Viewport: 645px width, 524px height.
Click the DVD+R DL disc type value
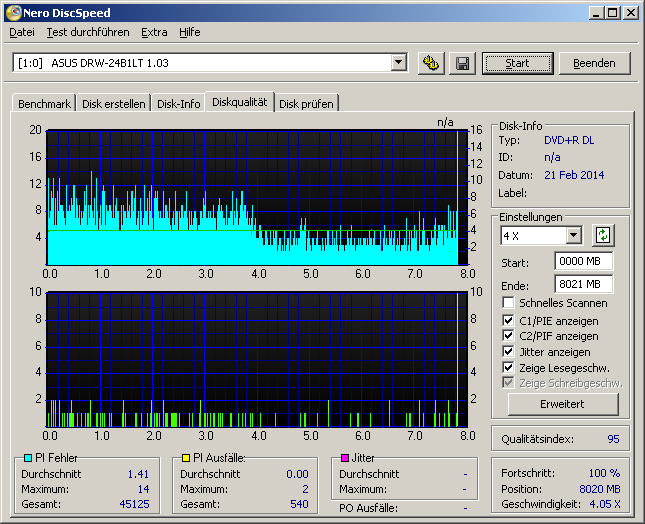coord(569,140)
